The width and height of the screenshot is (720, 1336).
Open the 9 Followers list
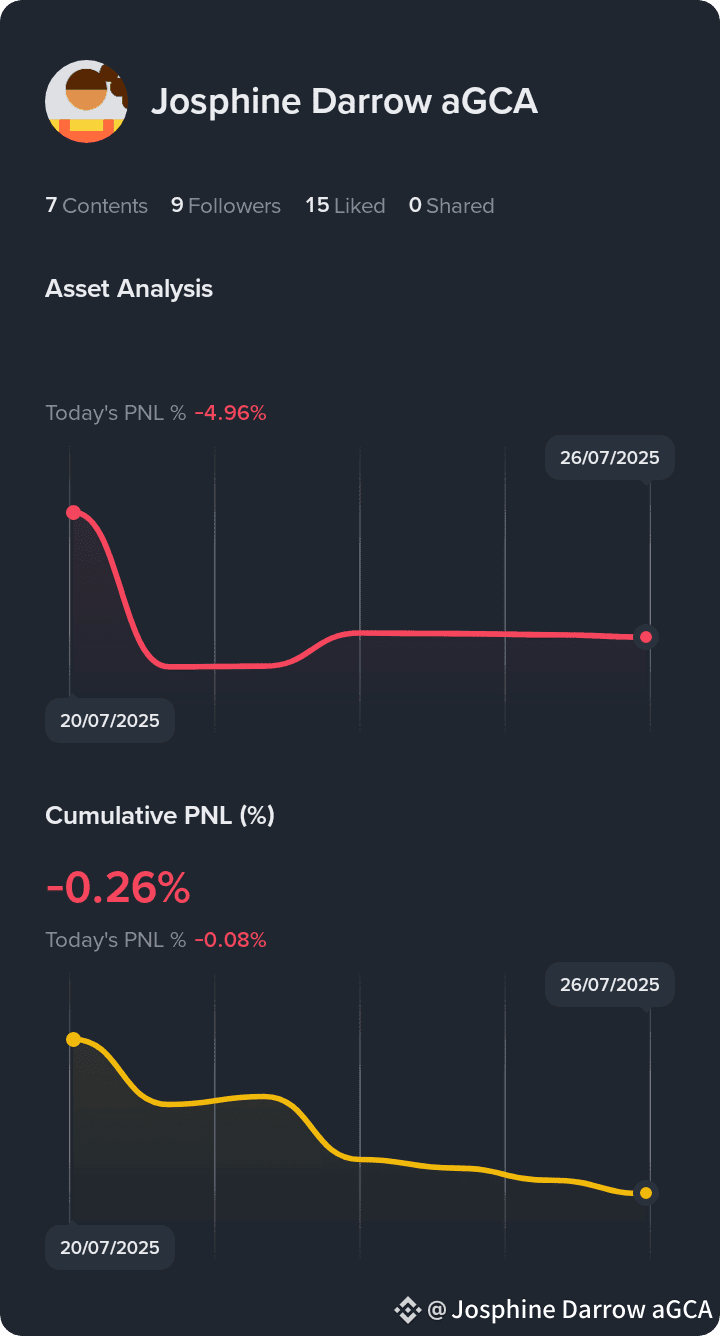pos(226,206)
